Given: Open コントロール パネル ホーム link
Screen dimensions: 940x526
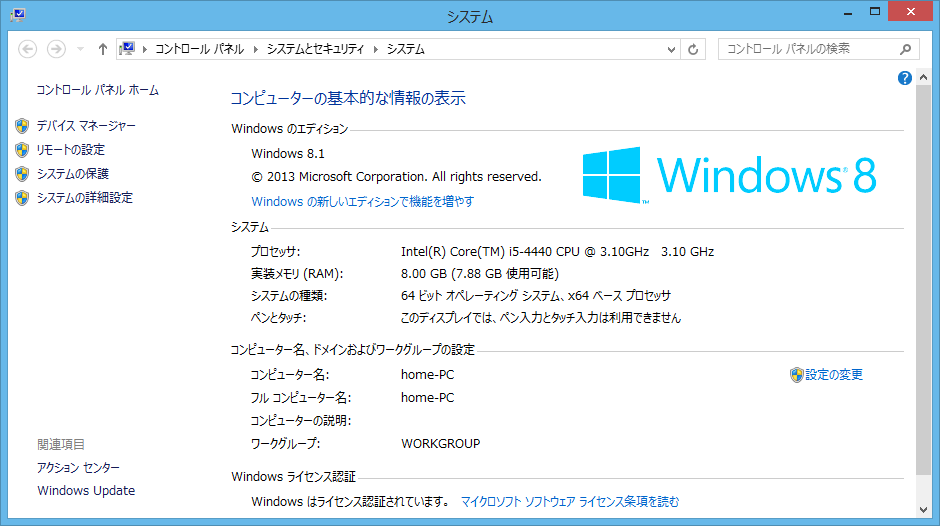Looking at the screenshot, I should click(98, 90).
